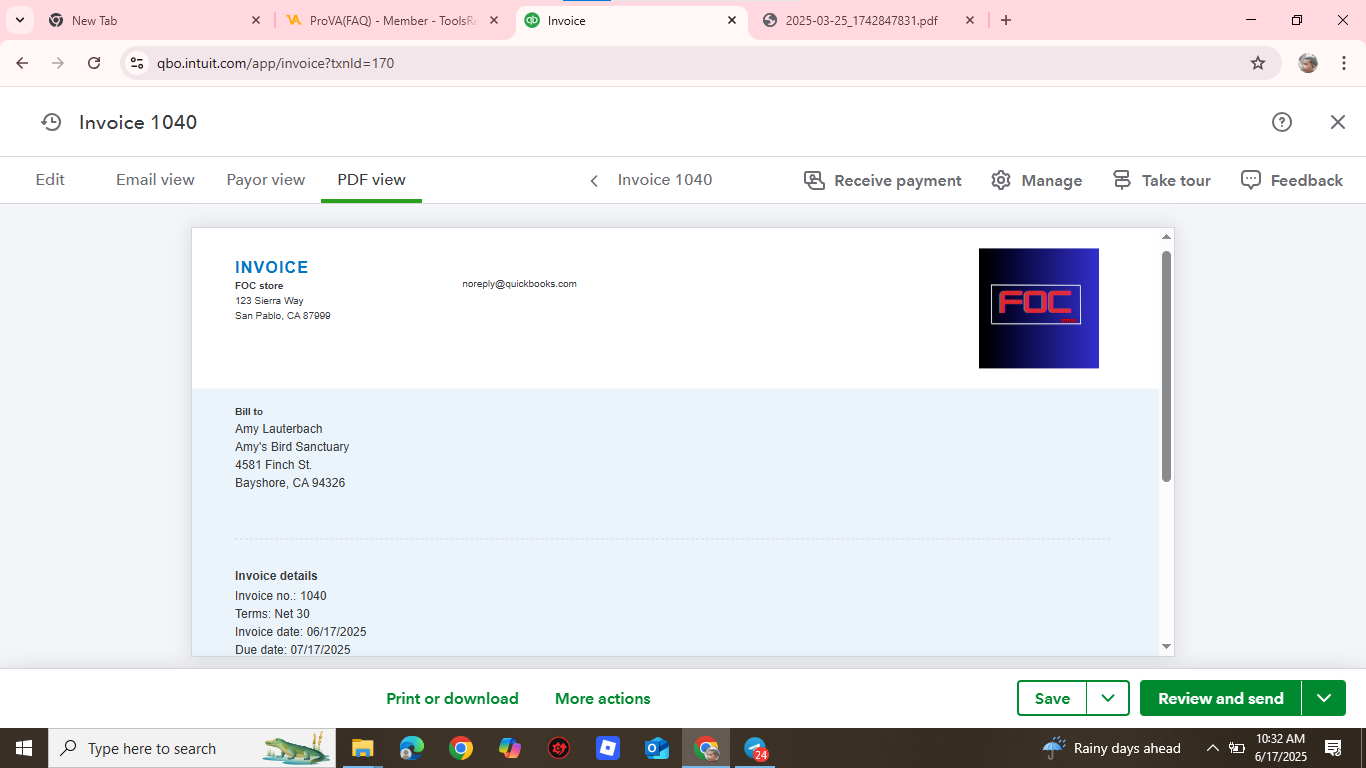
Task: Switch to the New Tab browser tab
Action: 155,20
